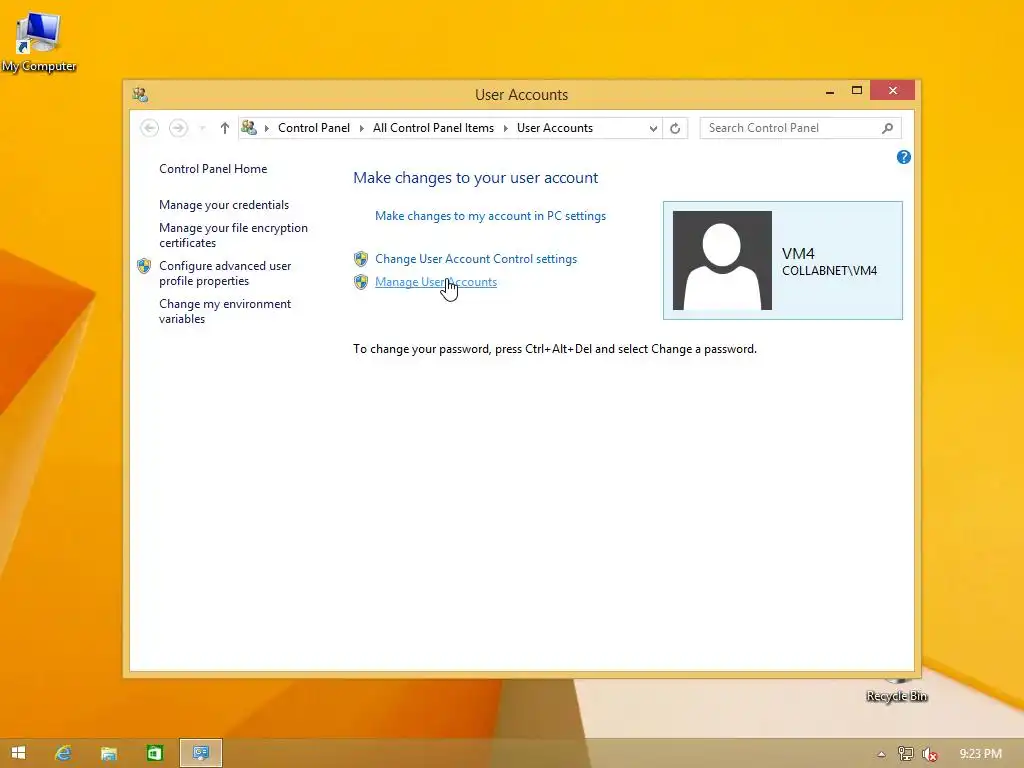Click shield icon beside Change User Account Control

[361, 259]
